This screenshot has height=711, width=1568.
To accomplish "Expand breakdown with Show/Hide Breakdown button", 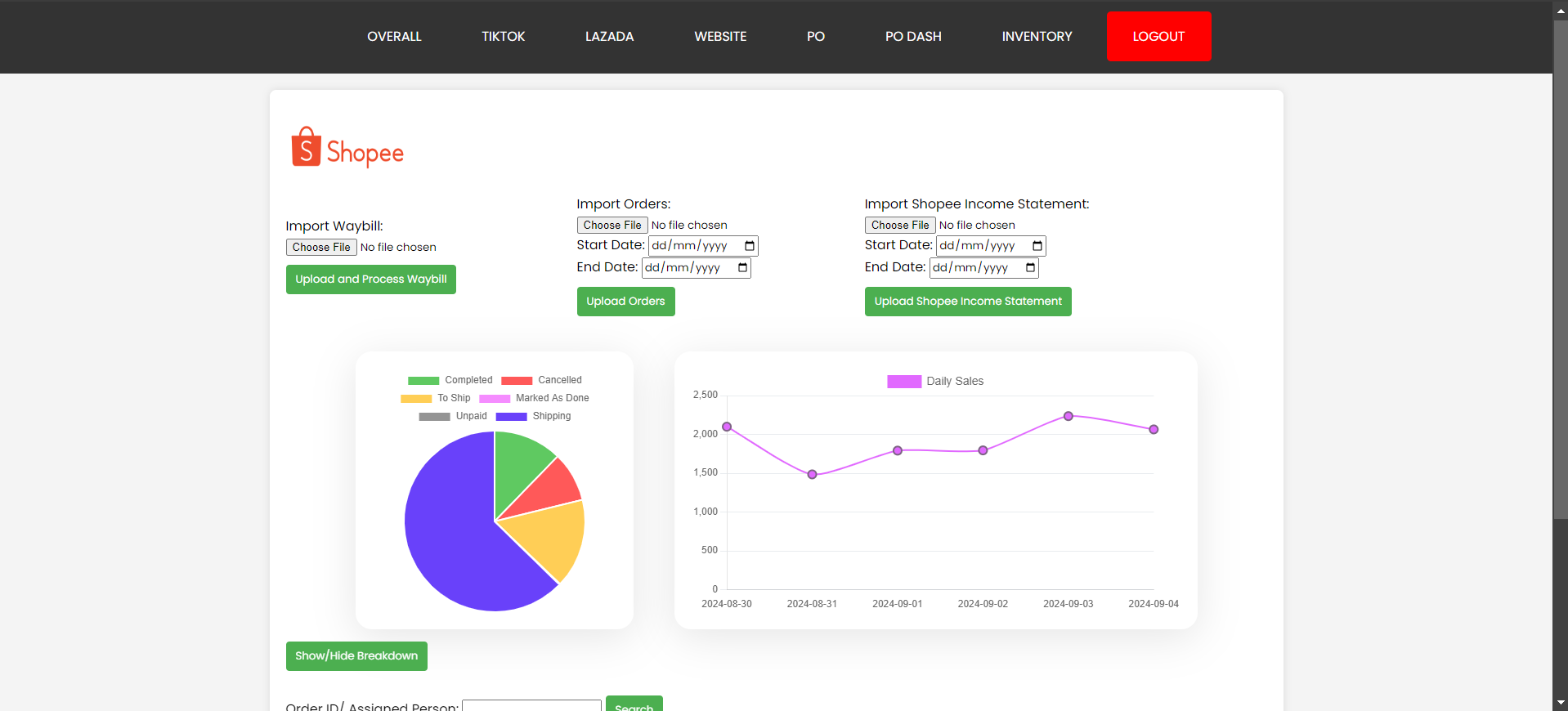I will pyautogui.click(x=356, y=656).
